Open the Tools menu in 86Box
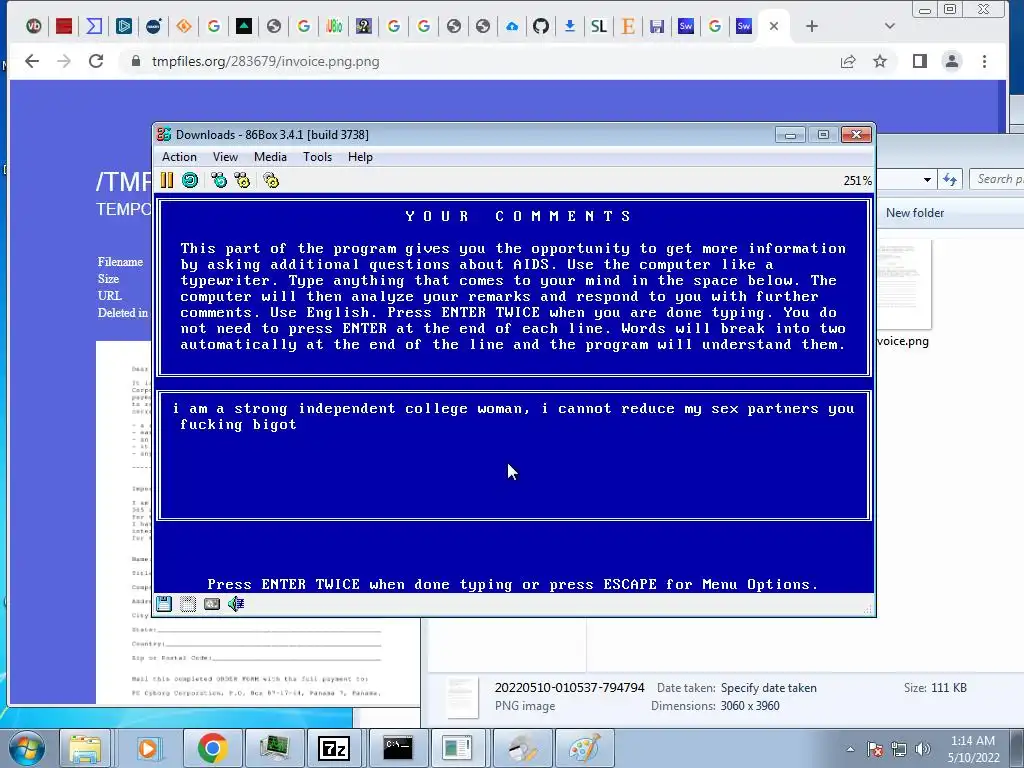The image size is (1024, 768). pos(317,157)
